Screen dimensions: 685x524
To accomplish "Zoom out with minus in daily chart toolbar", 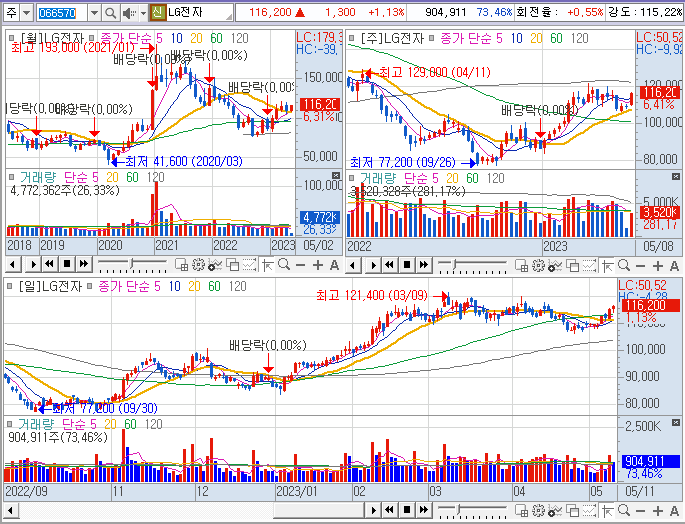I will [x=640, y=510].
